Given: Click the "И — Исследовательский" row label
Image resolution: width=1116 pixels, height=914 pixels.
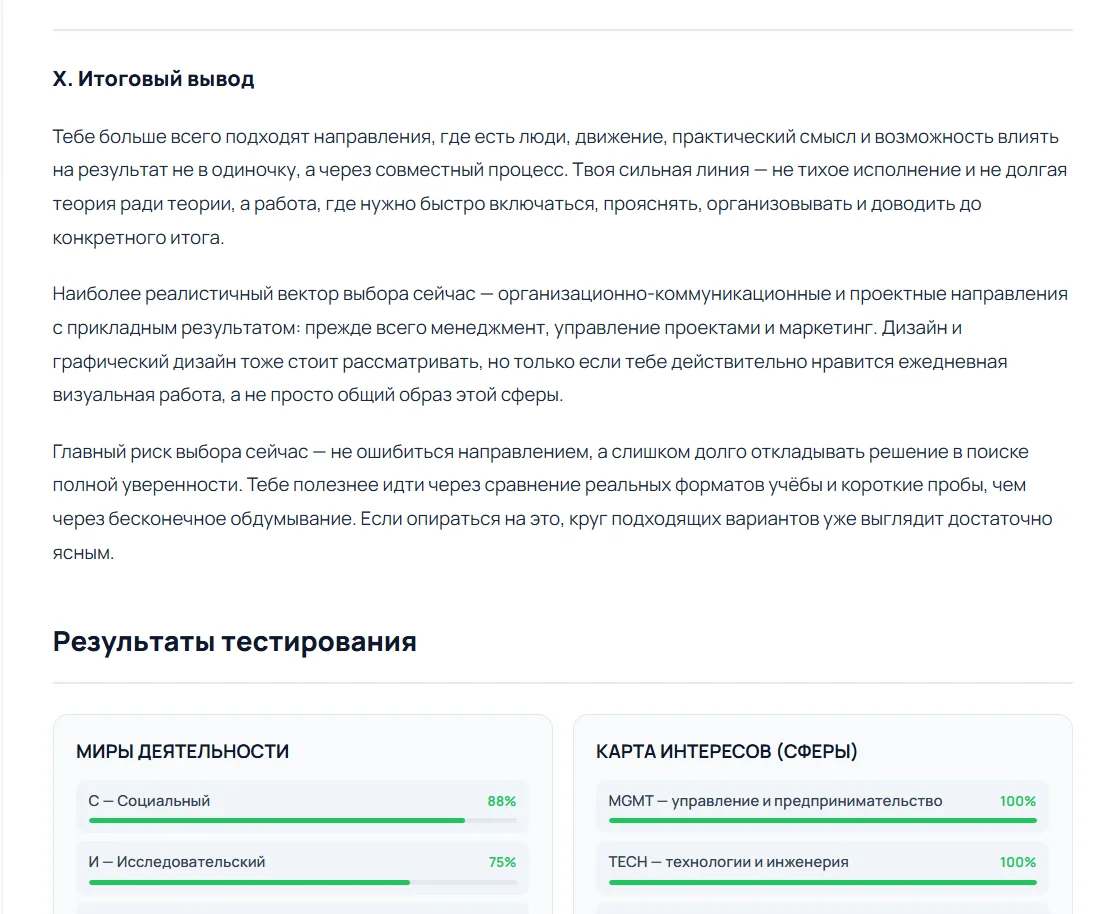Looking at the screenshot, I should [177, 862].
